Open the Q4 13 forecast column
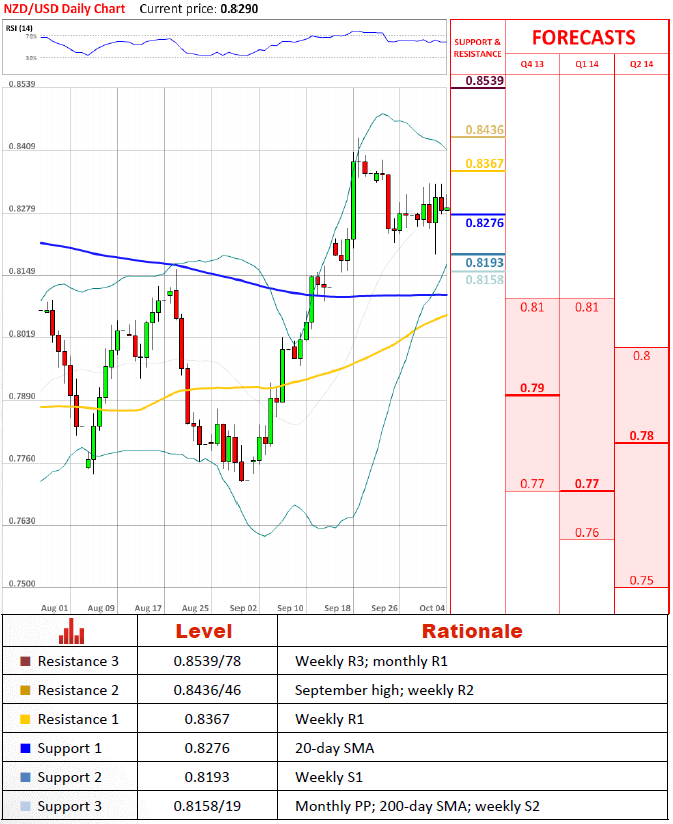673x824 pixels. [532, 63]
